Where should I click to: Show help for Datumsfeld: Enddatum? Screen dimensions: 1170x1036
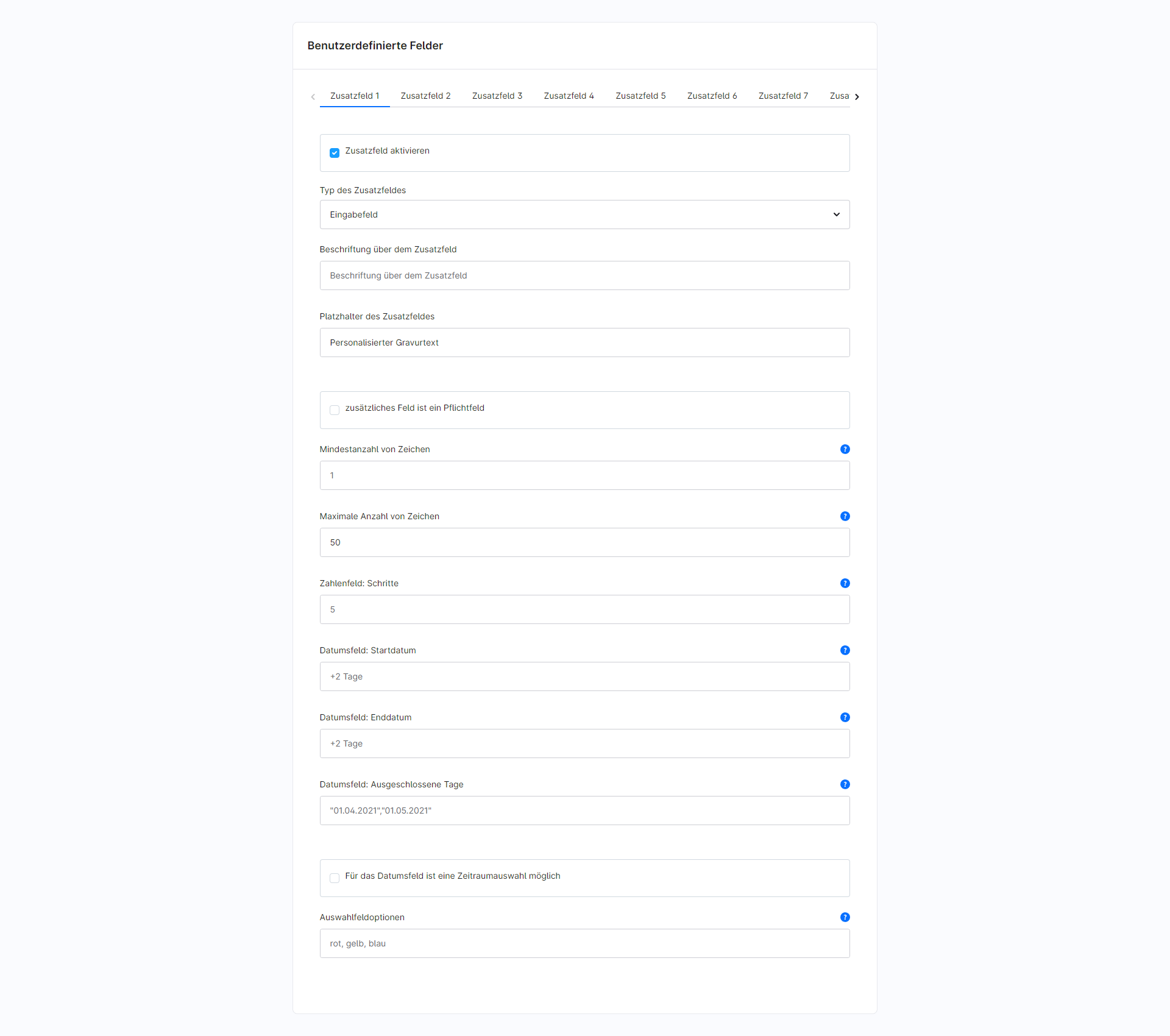(845, 717)
